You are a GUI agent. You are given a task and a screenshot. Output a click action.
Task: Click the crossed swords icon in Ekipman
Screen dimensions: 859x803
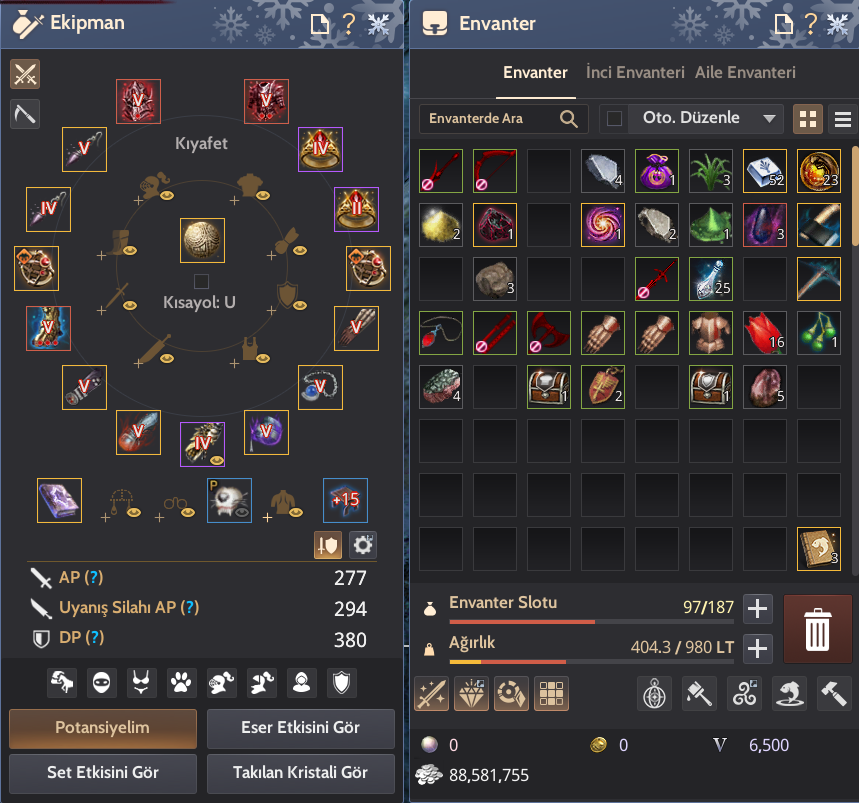point(25,74)
